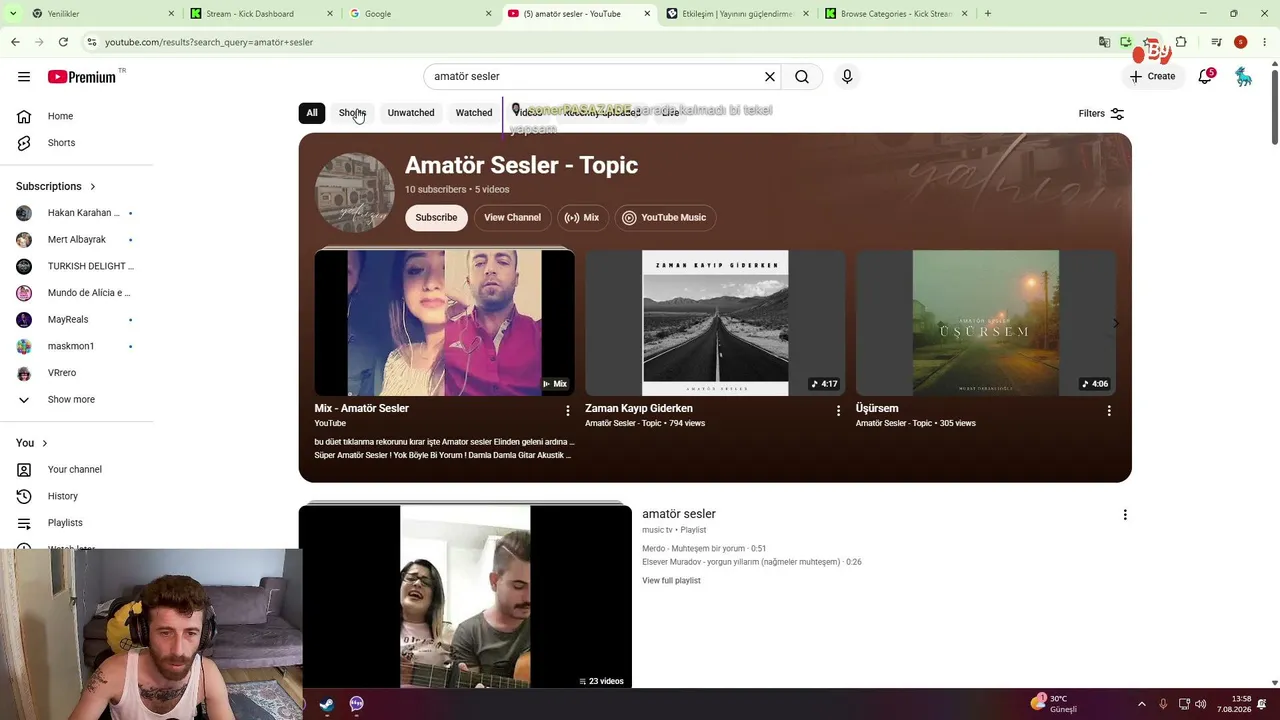1280x720 pixels.
Task: Expand the You section
Action: tap(32, 443)
